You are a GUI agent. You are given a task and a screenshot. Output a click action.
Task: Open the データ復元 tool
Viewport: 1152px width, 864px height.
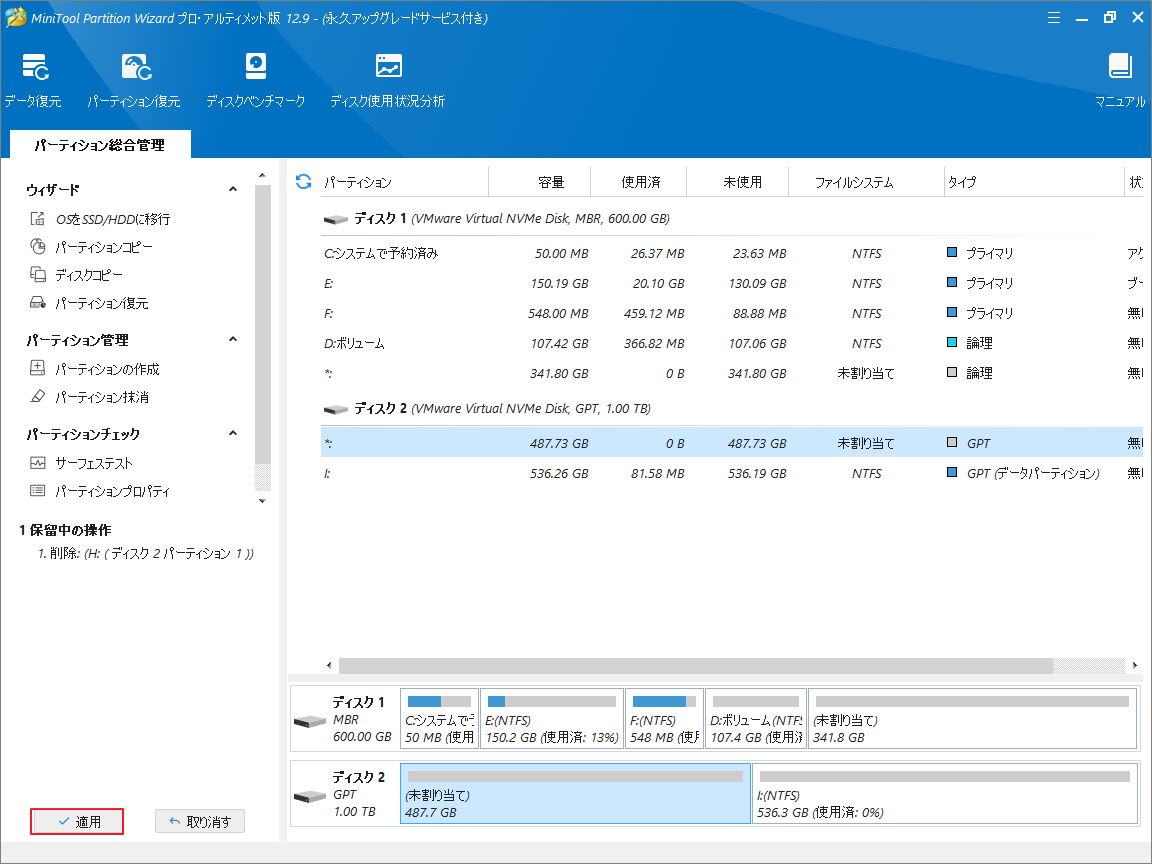34,80
